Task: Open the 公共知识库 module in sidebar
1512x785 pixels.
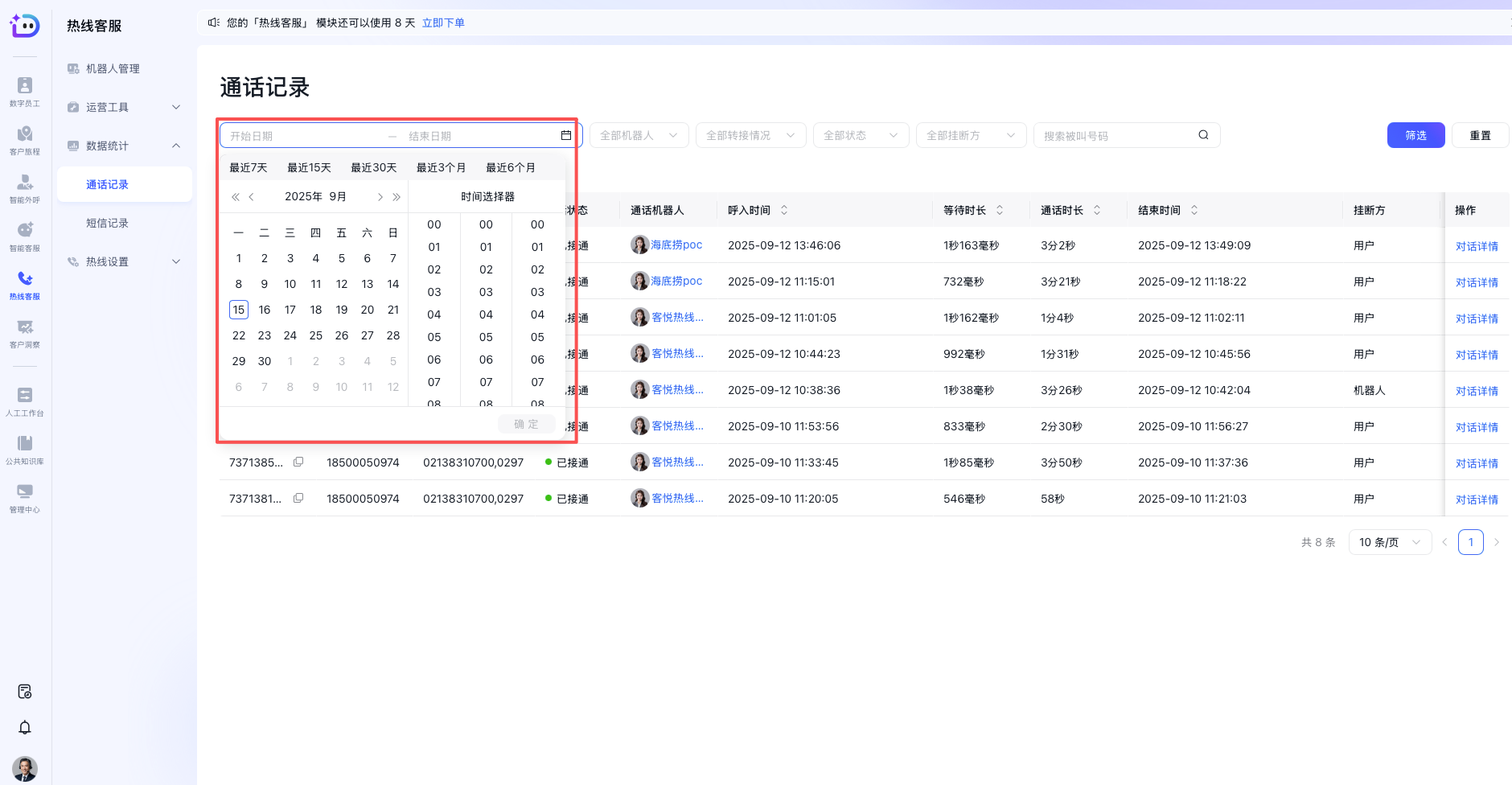Action: 24,448
